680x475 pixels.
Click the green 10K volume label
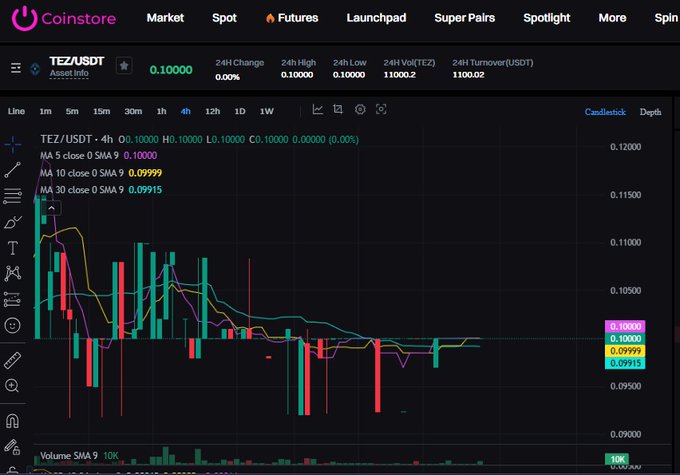[x=617, y=459]
